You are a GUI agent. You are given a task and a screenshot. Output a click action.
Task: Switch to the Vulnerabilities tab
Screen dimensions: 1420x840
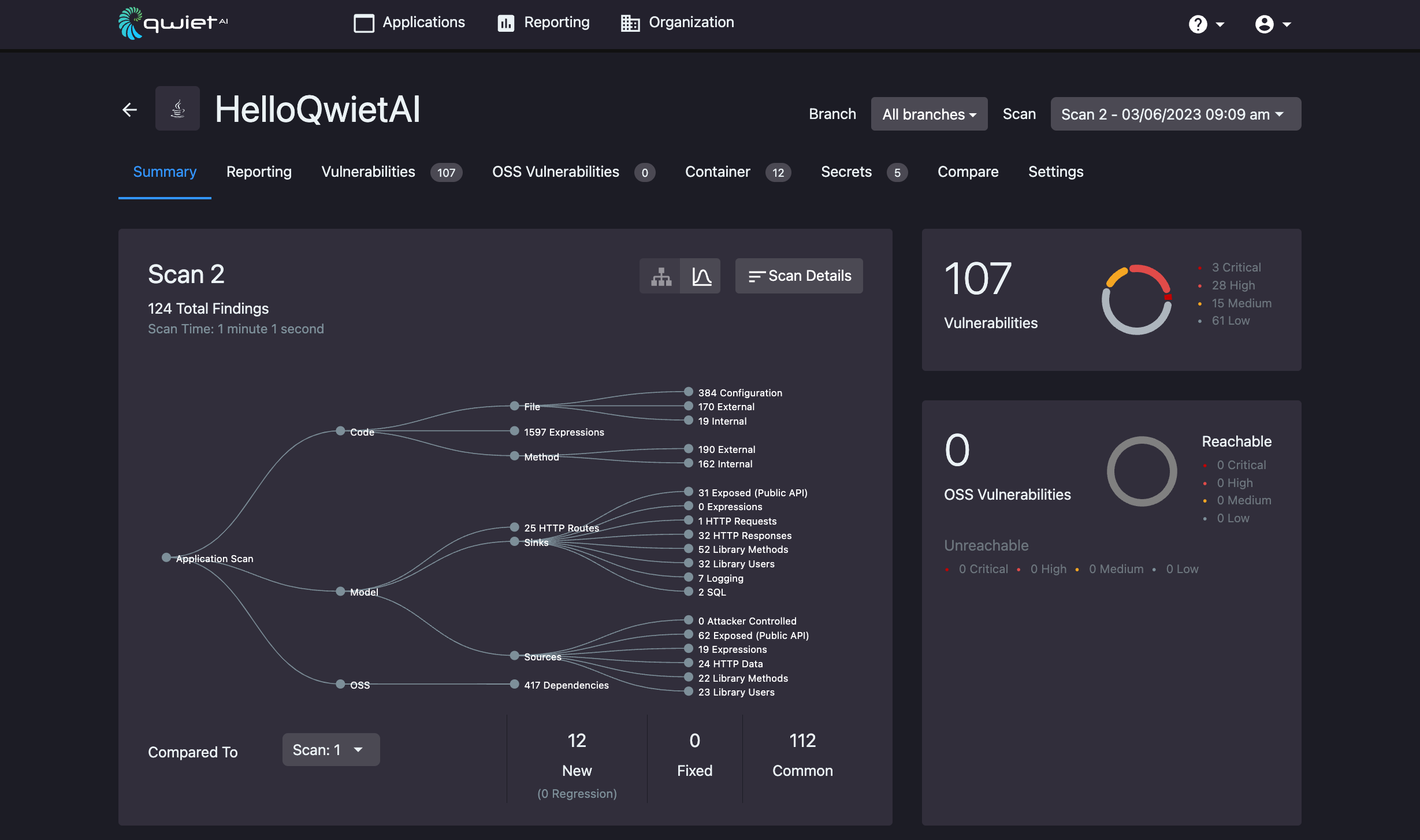[368, 172]
